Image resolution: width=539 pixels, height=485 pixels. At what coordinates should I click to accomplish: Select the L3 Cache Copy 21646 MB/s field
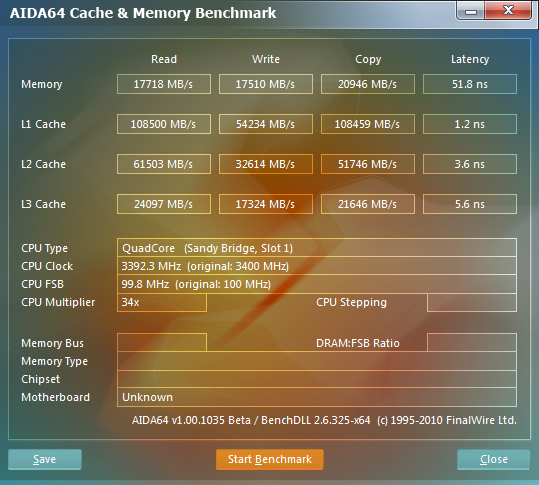pyautogui.click(x=368, y=204)
